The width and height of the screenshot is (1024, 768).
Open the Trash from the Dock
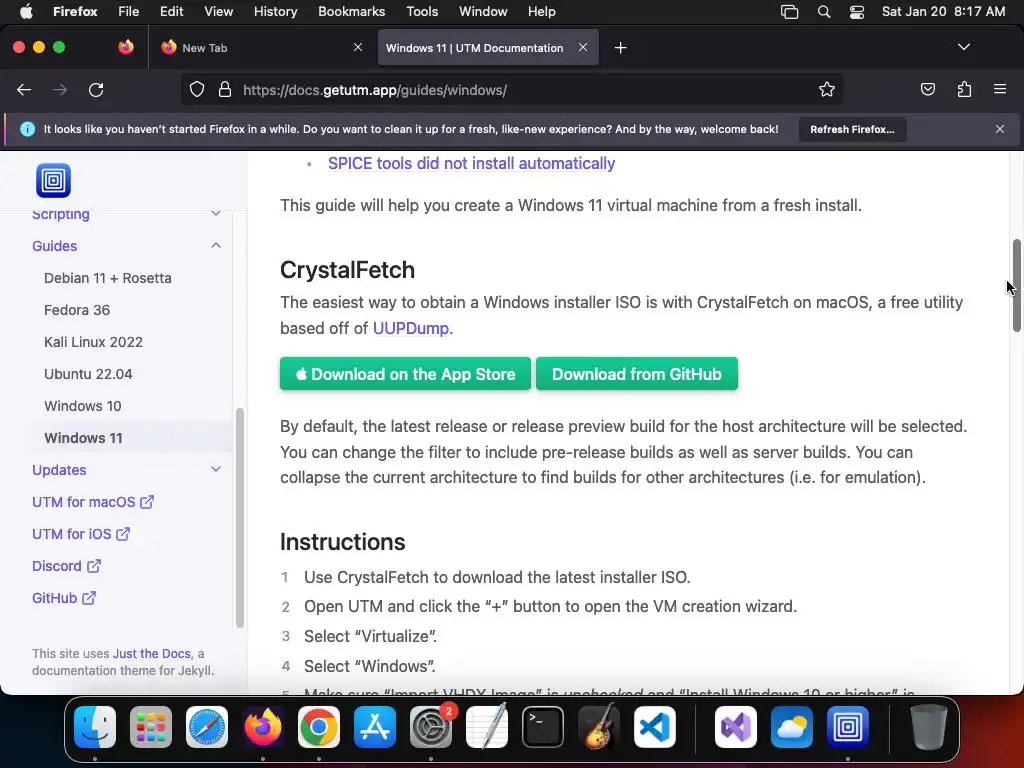pos(929,727)
